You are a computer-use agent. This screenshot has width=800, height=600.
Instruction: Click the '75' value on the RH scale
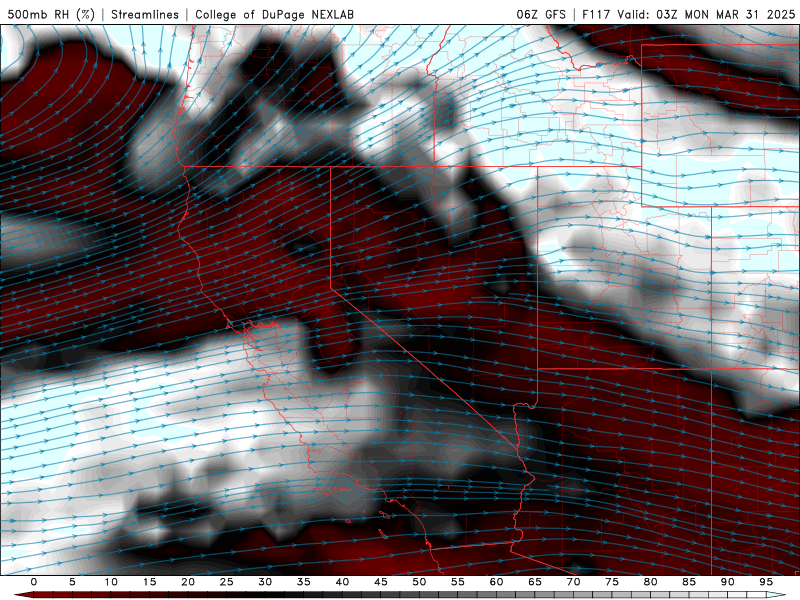(612, 582)
